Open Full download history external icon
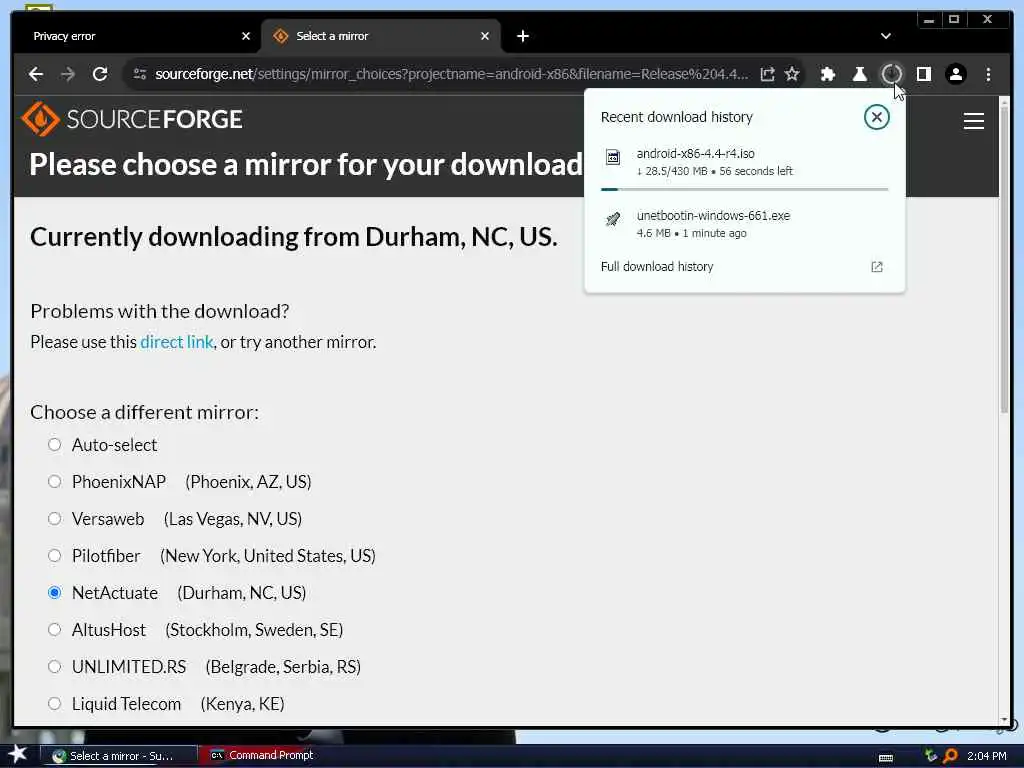Screen dimensions: 1024x768 [x=876, y=266]
